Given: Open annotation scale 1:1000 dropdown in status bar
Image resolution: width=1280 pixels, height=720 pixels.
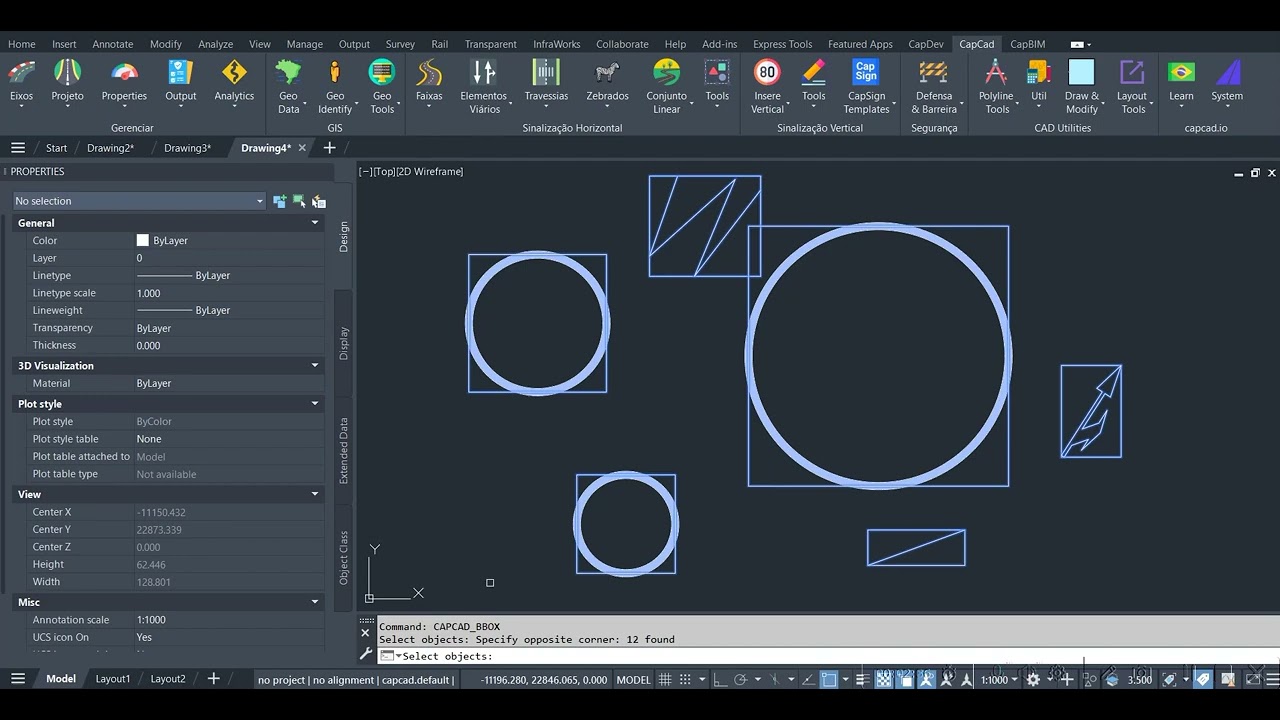Looking at the screenshot, I should tap(999, 680).
